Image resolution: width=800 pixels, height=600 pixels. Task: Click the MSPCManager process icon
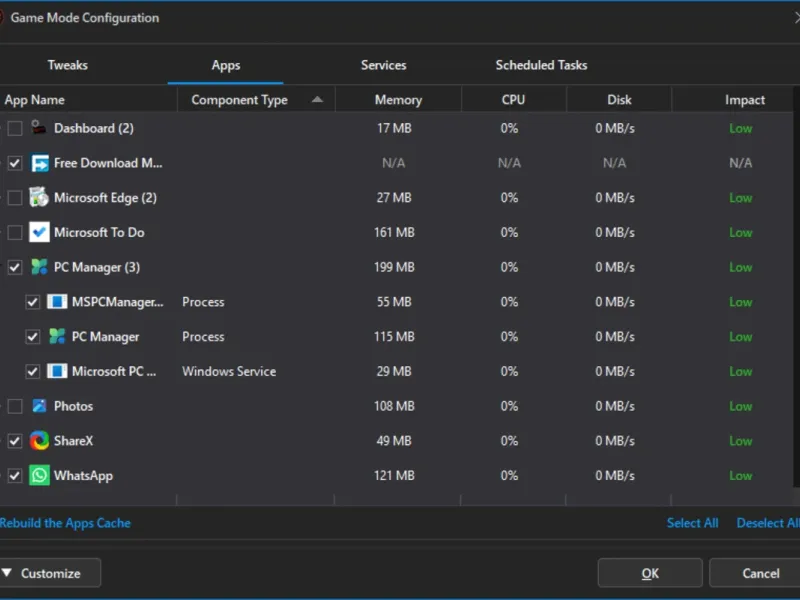57,302
